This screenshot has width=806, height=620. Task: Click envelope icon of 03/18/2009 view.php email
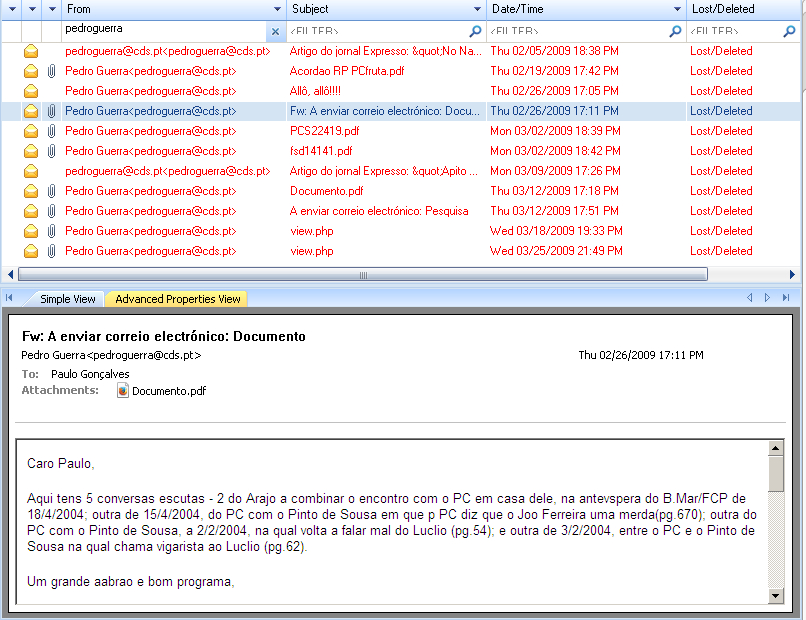(31, 231)
